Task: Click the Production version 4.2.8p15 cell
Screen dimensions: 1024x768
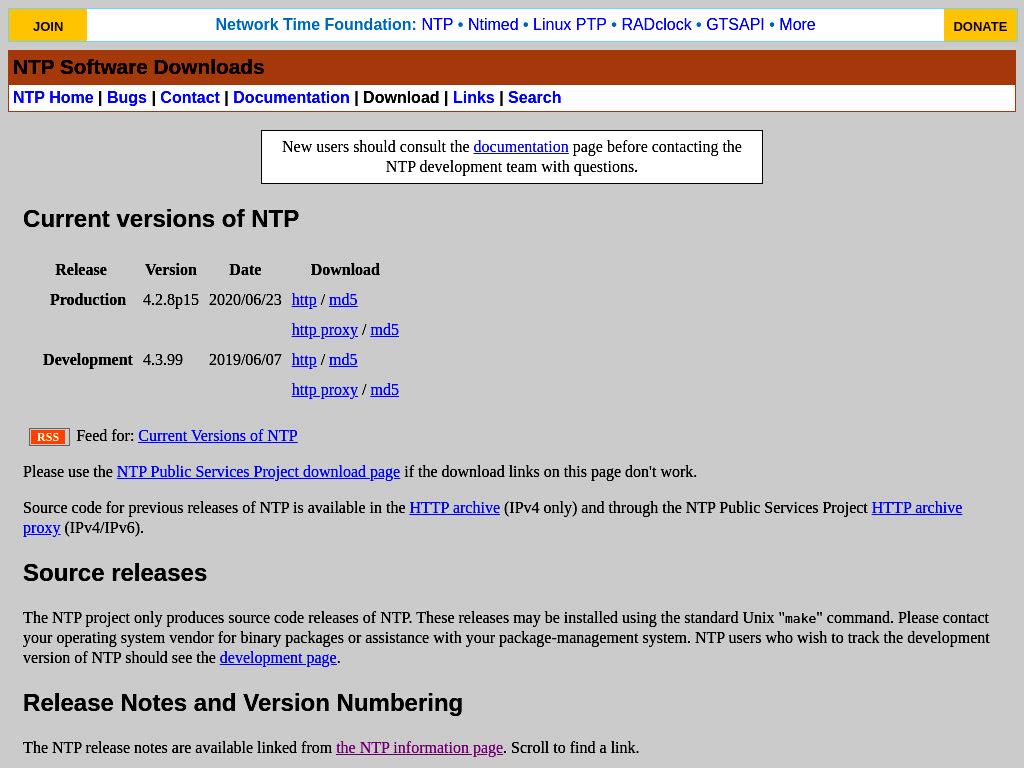Action: tap(170, 300)
